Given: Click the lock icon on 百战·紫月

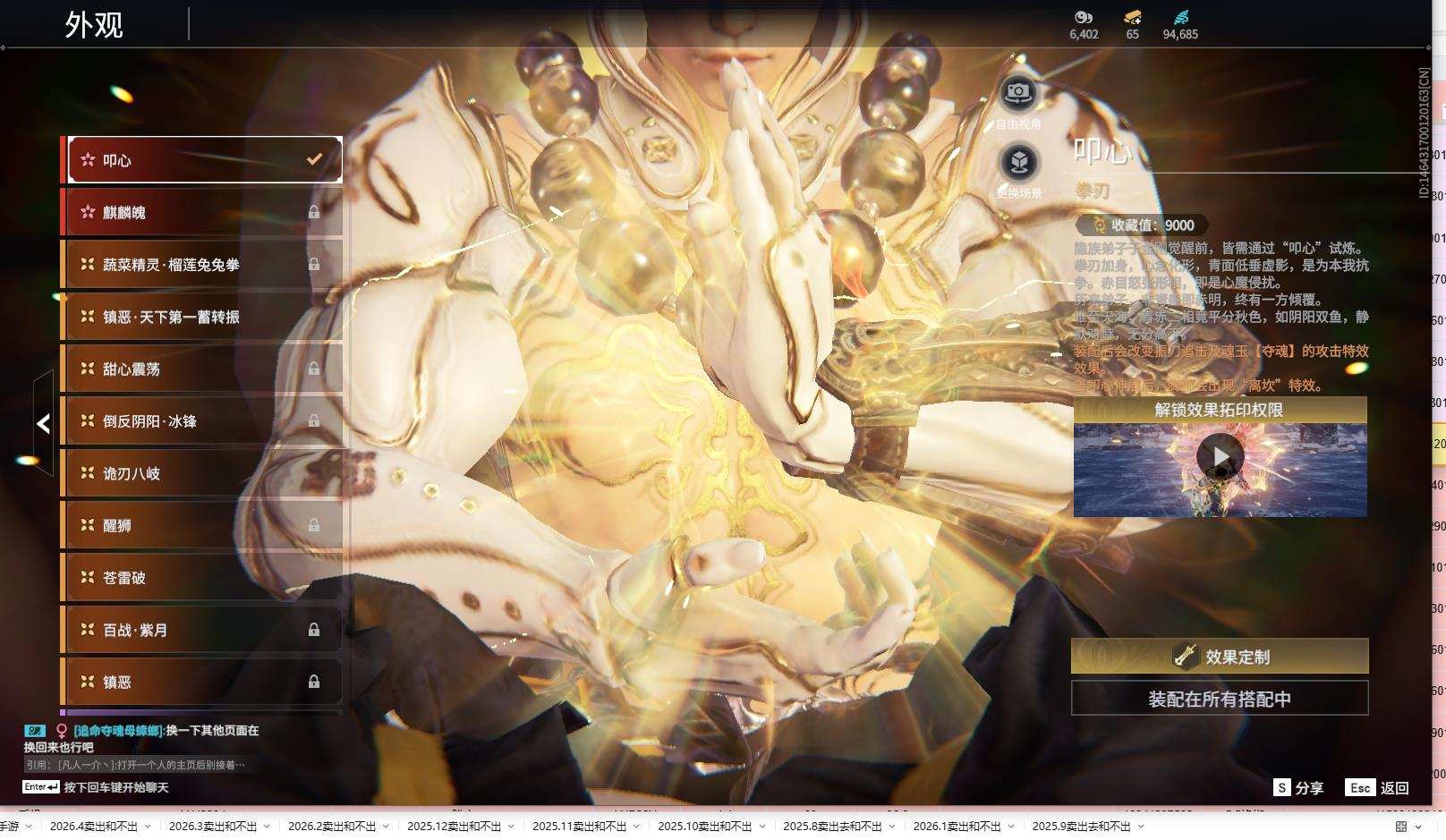Looking at the screenshot, I should pyautogui.click(x=314, y=630).
